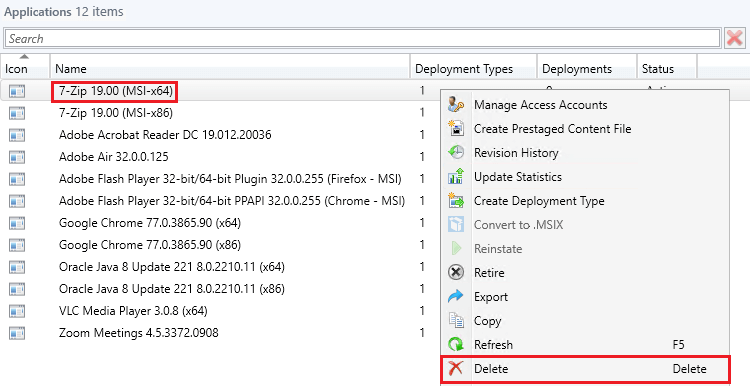Select Adobe Air 32.0.0.125
Image resolution: width=750 pixels, height=386 pixels.
click(113, 157)
